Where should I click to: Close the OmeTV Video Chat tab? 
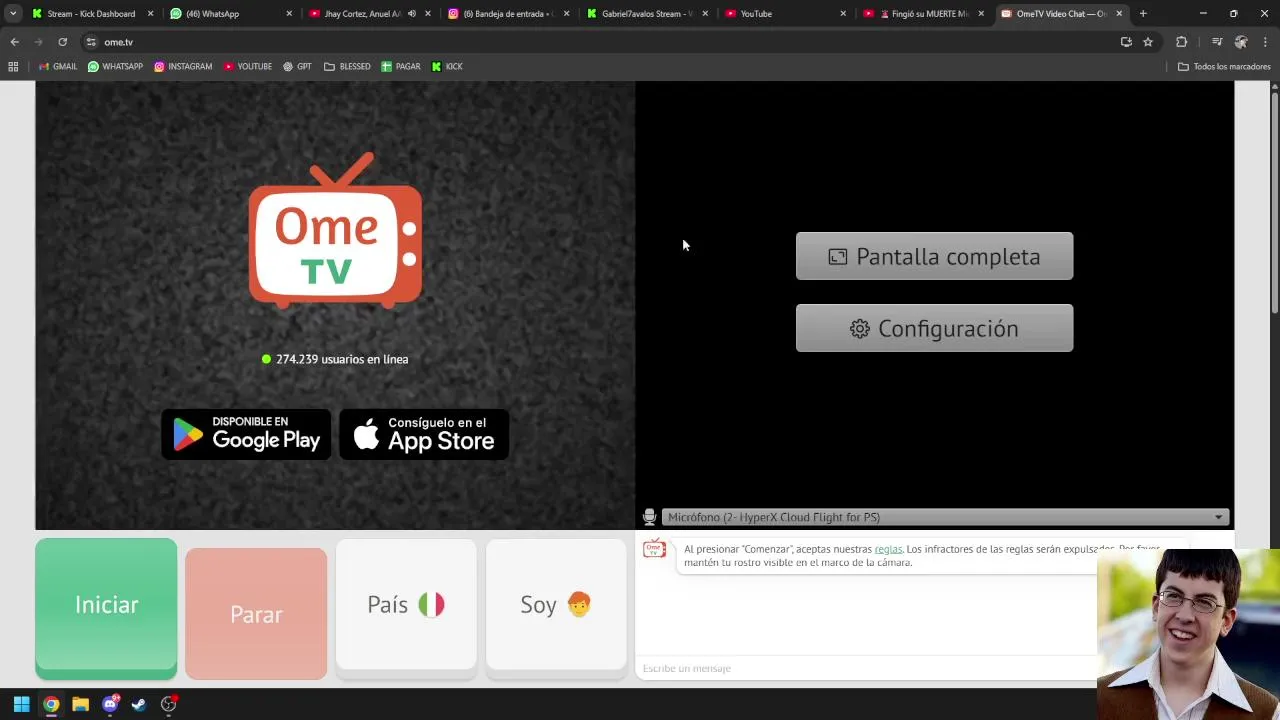[x=1119, y=14]
